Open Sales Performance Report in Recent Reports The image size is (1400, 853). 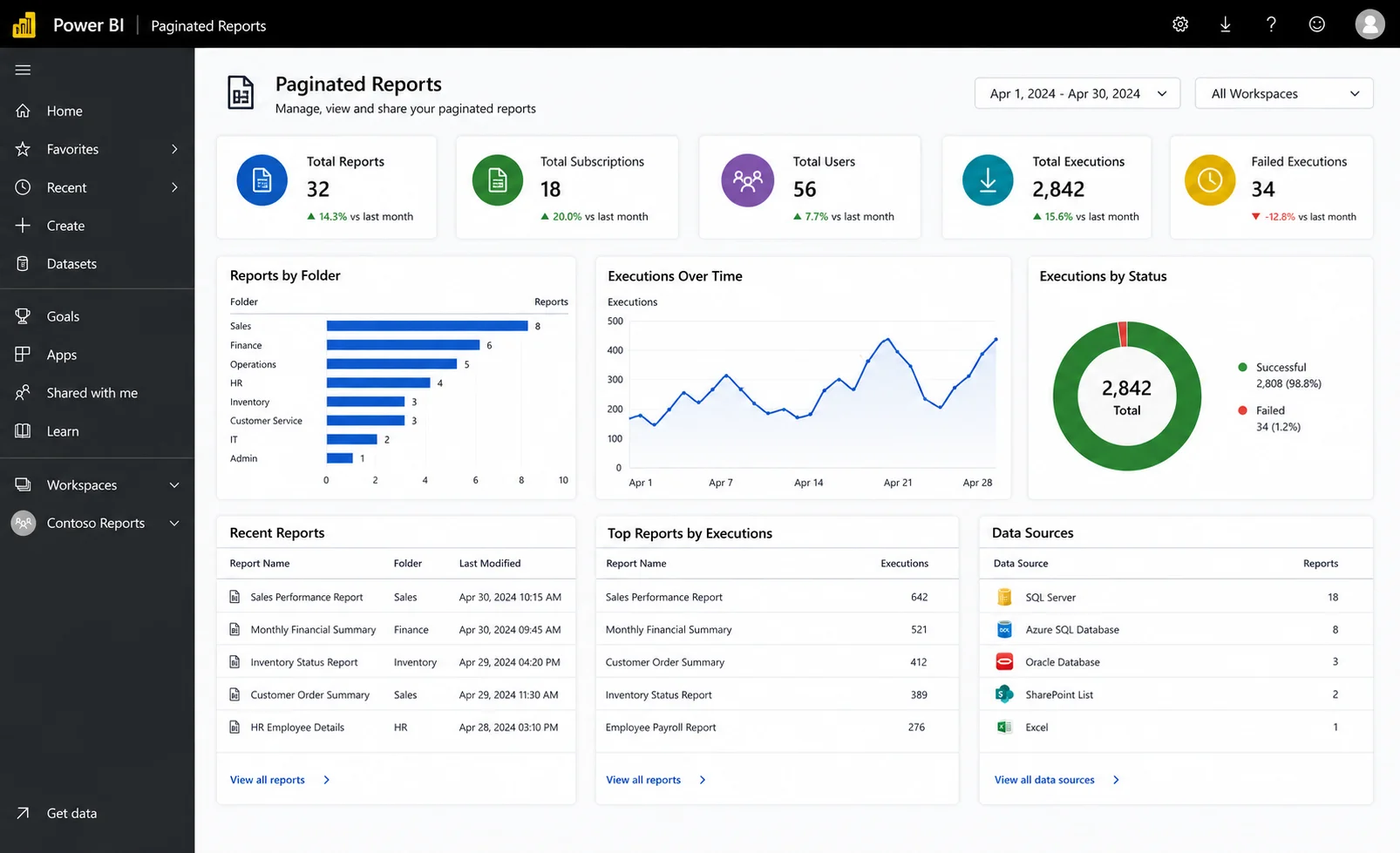[x=307, y=597]
